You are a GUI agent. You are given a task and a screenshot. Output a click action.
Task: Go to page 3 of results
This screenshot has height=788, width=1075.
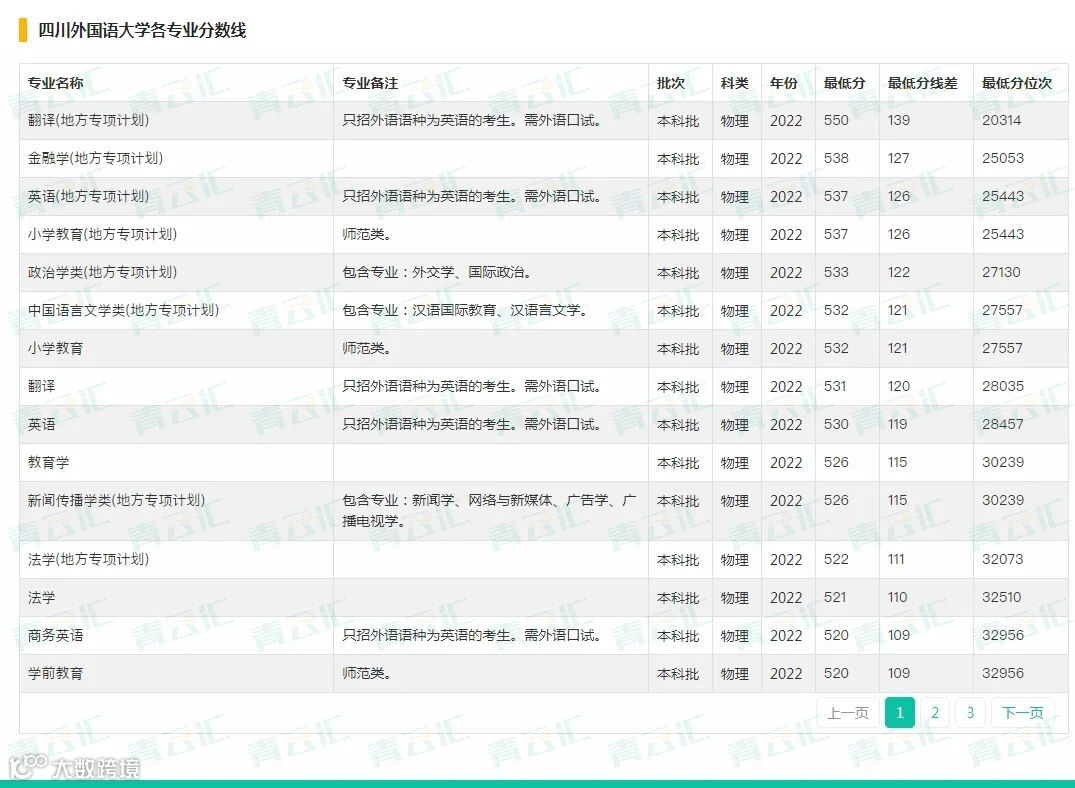coord(971,713)
